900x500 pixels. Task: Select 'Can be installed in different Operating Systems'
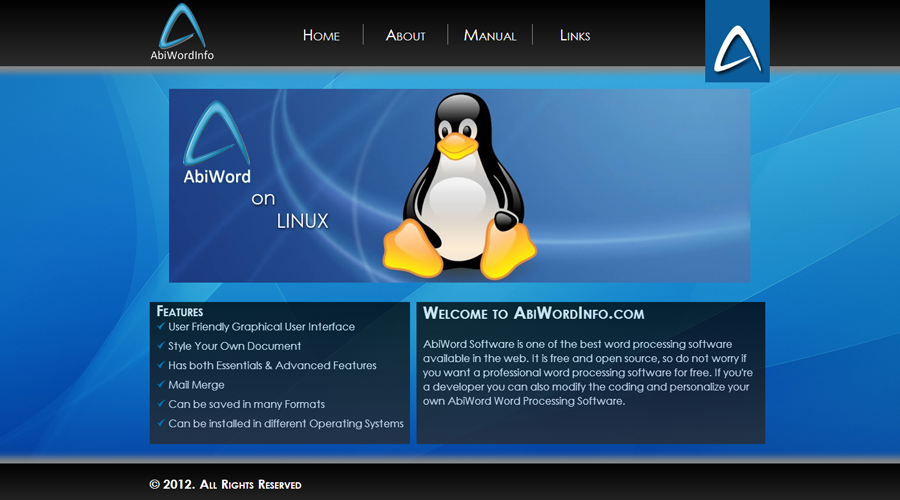pyautogui.click(x=286, y=424)
